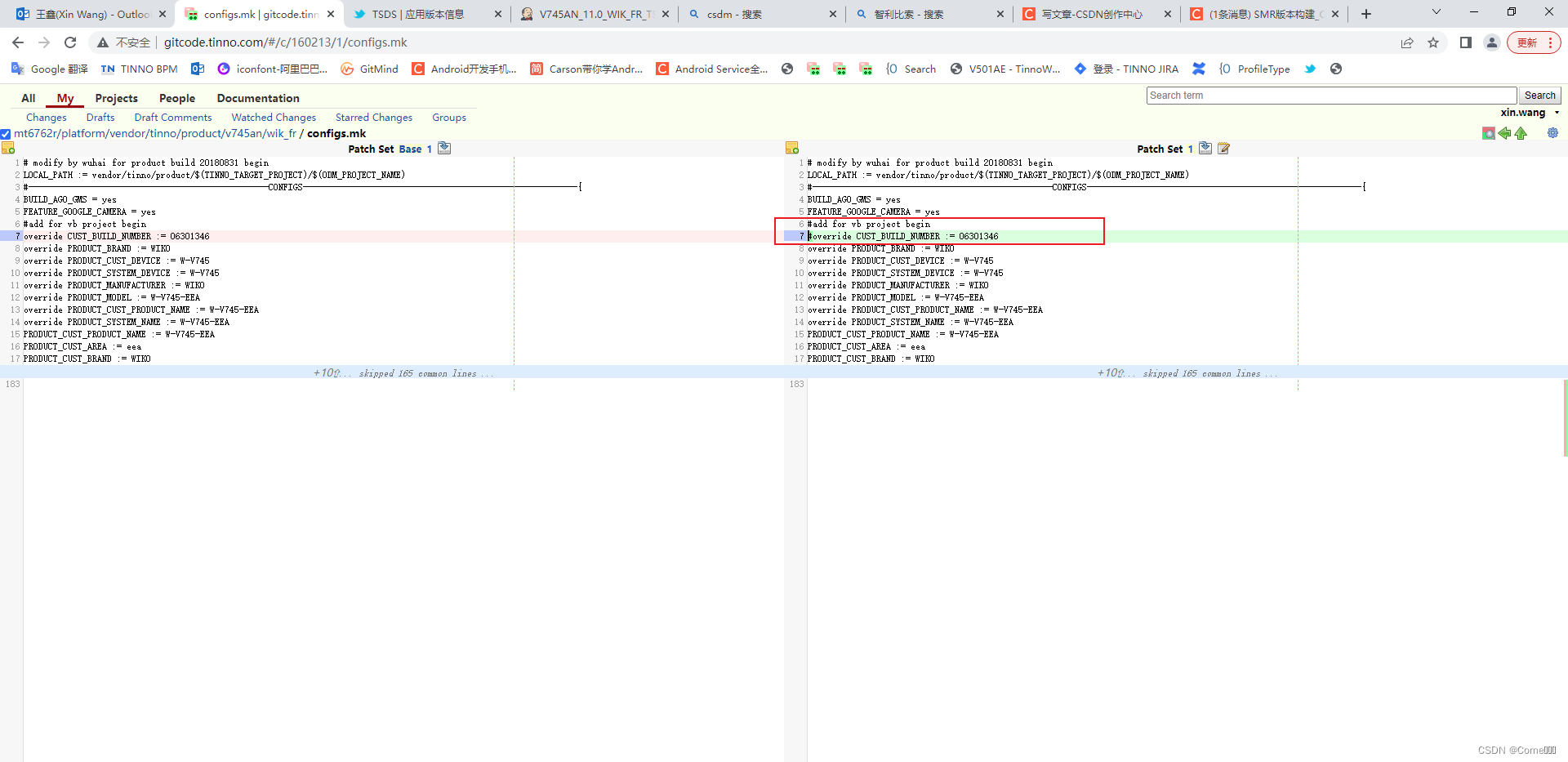Open the Watched Changes link
The image size is (1568, 762).
(274, 118)
